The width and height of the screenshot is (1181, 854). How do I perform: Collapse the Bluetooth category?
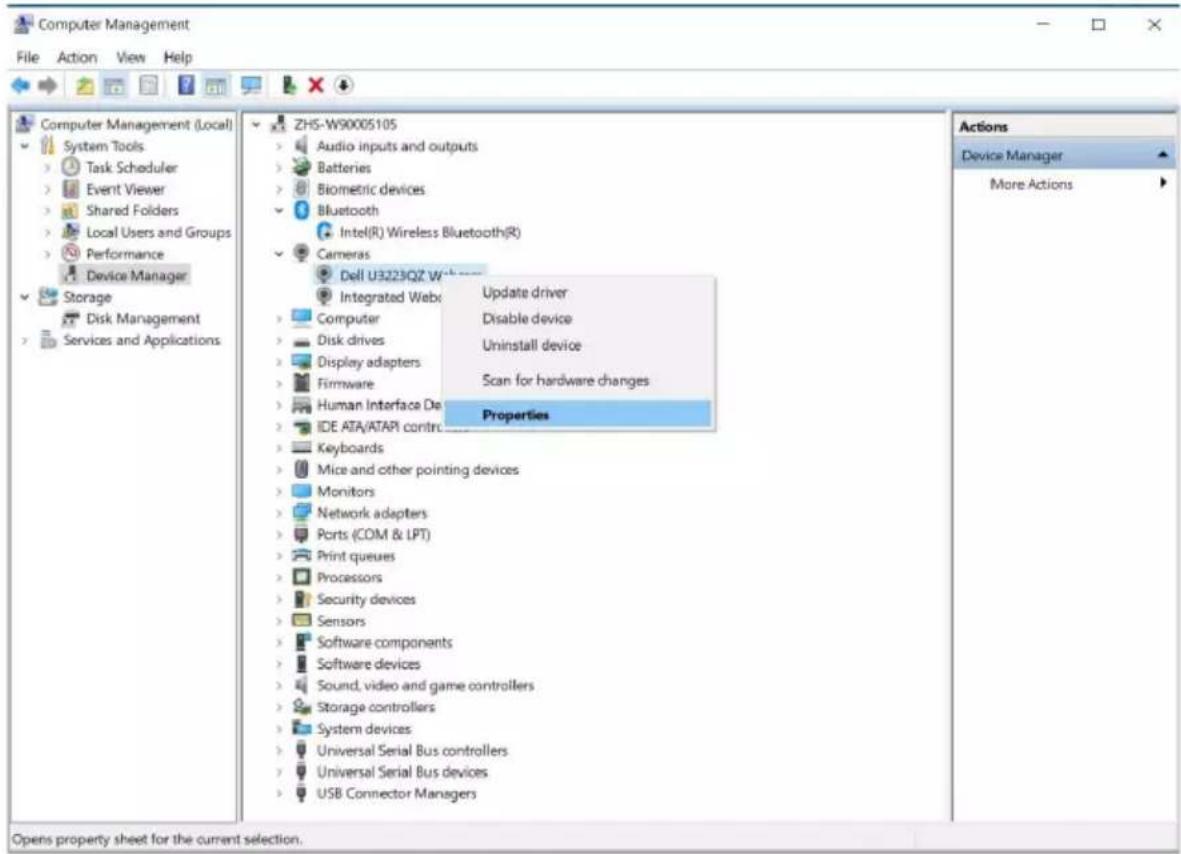279,211
